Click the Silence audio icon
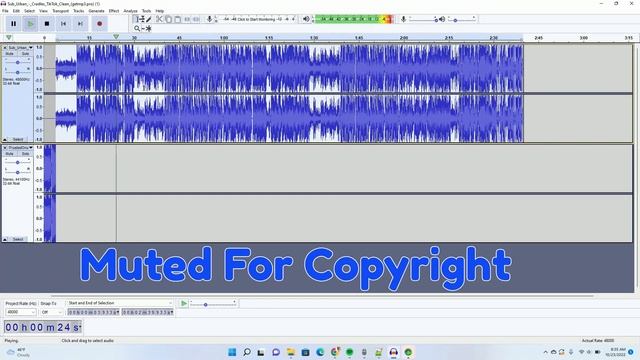This screenshot has width=640, height=360. 196,19
